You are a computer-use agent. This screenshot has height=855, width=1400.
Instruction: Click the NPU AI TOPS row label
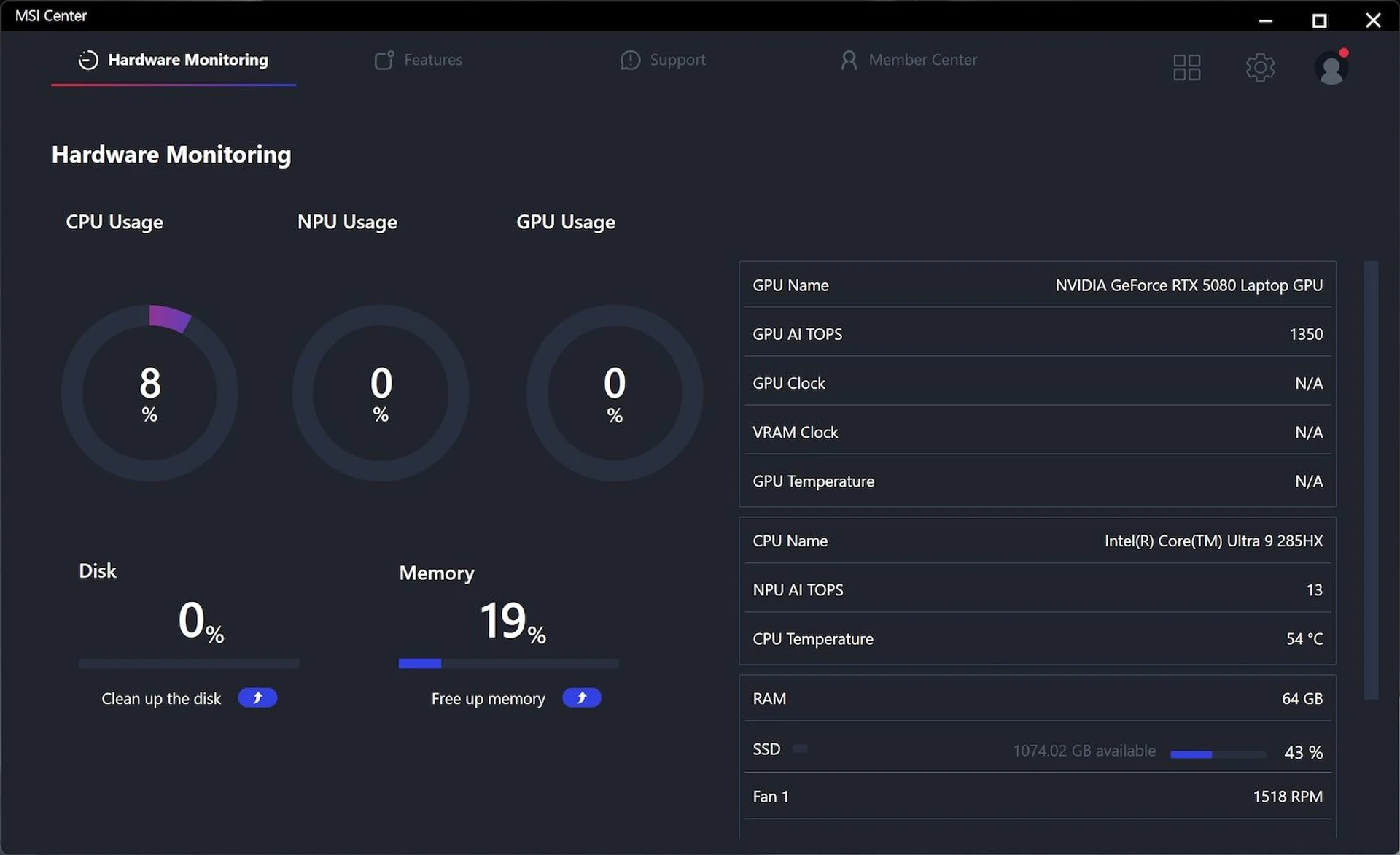[x=798, y=589]
